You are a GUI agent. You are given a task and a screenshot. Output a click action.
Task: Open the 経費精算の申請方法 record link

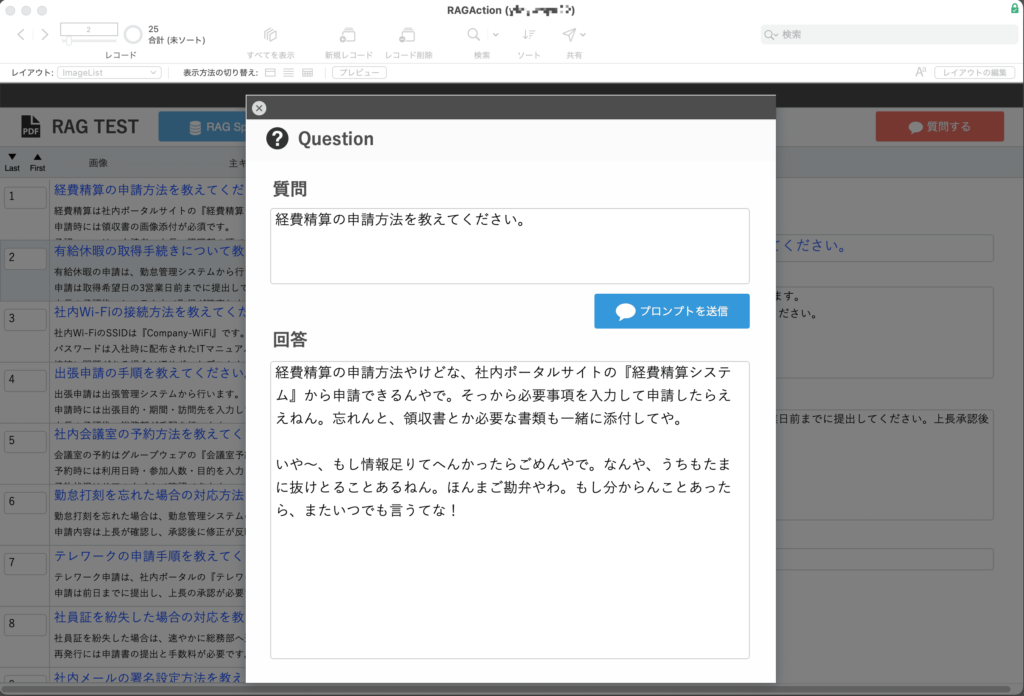(x=150, y=189)
